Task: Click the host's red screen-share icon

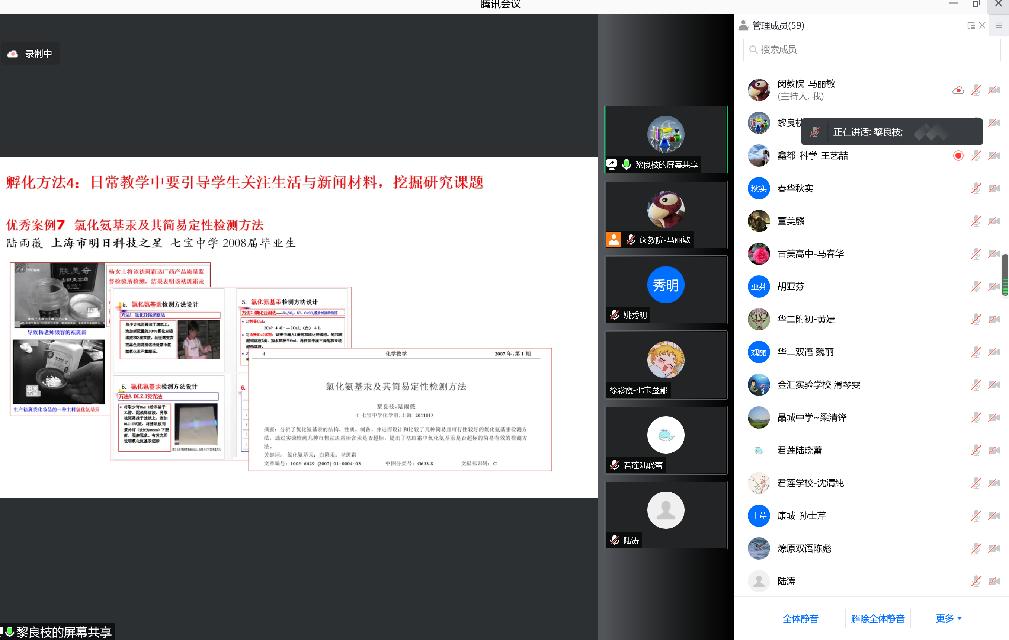Action: coord(958,90)
